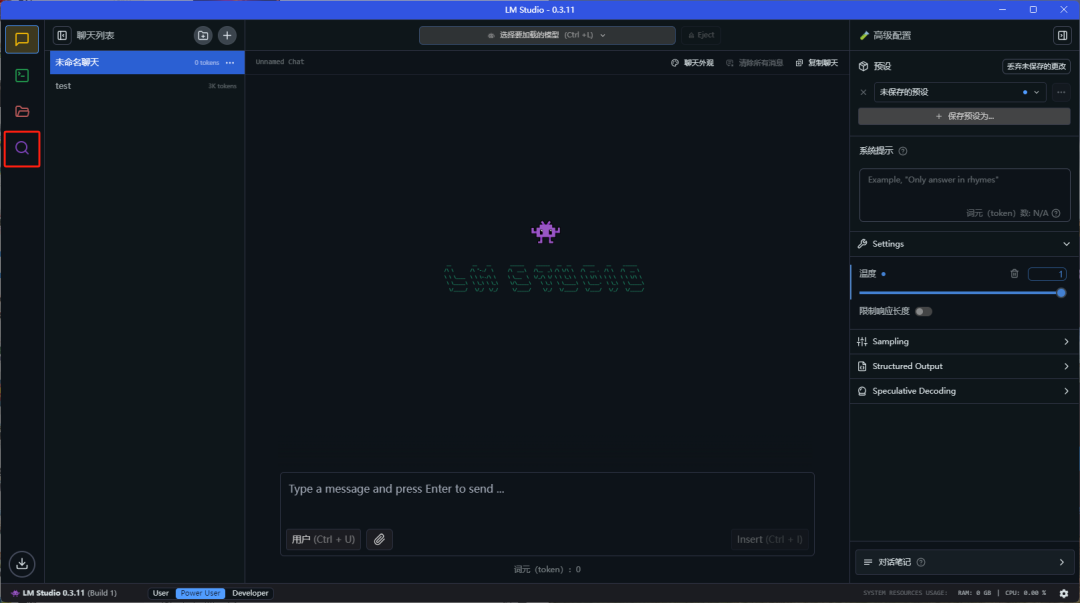Image resolution: width=1080 pixels, height=603 pixels.
Task: Open app settings gear in status bar
Action: click(1063, 593)
